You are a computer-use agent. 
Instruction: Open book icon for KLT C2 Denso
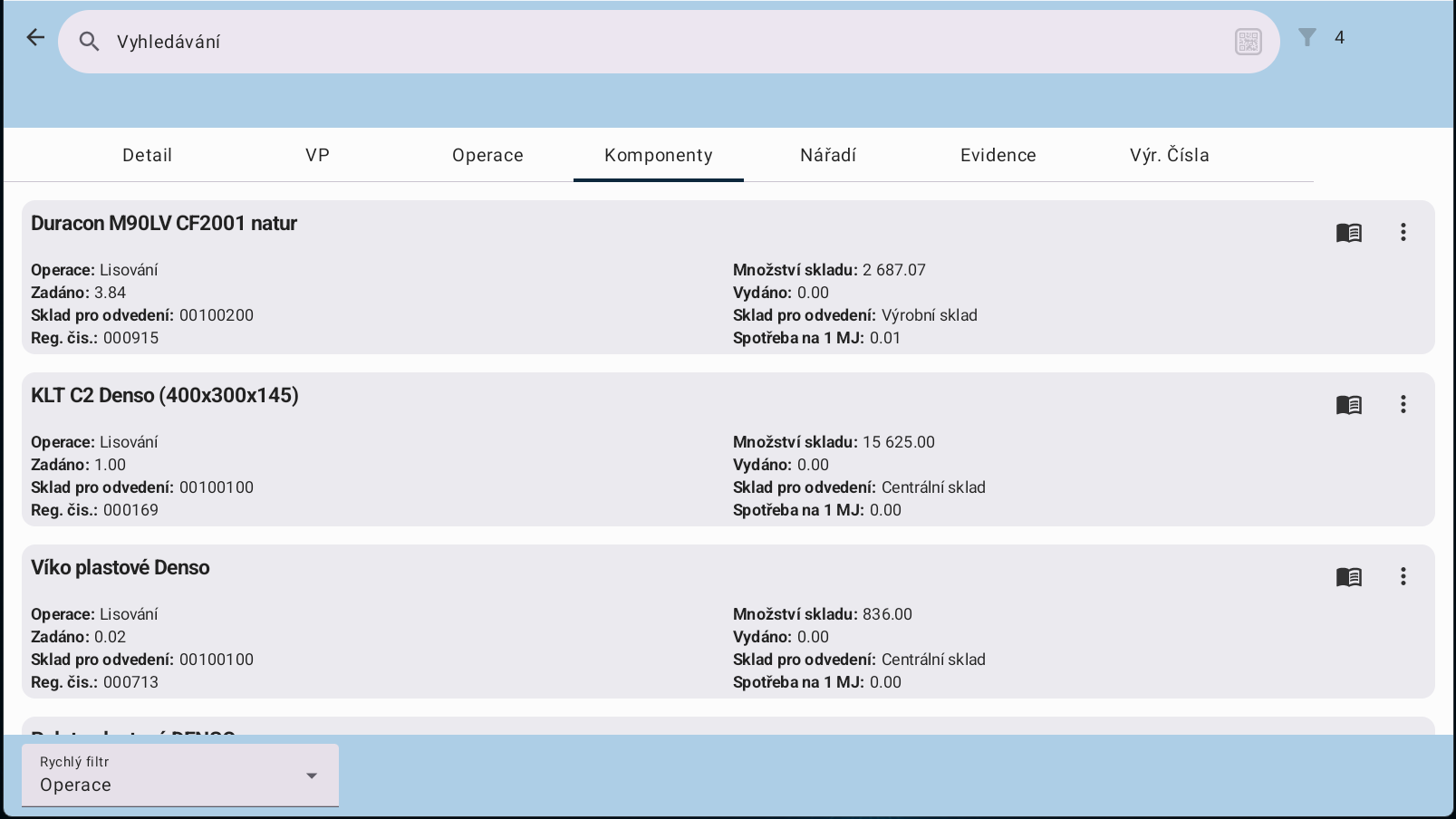(x=1348, y=405)
